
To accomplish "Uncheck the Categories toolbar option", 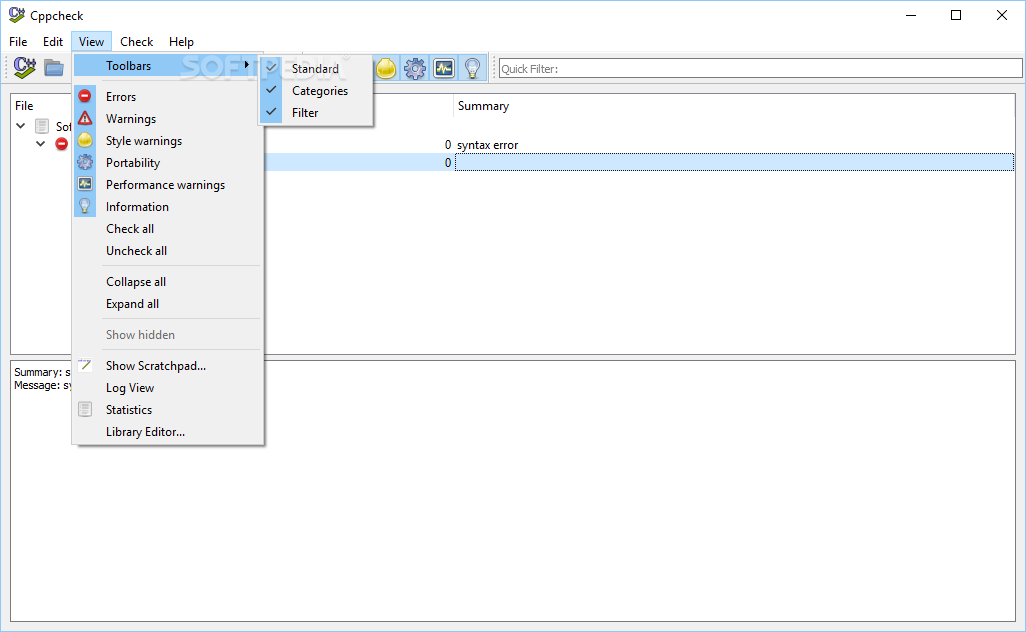I will pyautogui.click(x=317, y=91).
